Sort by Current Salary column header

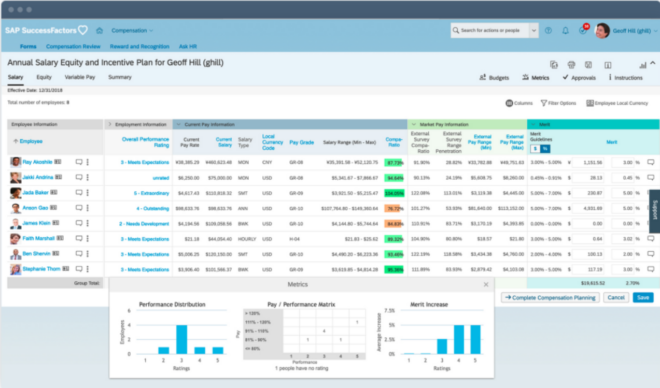tap(224, 142)
